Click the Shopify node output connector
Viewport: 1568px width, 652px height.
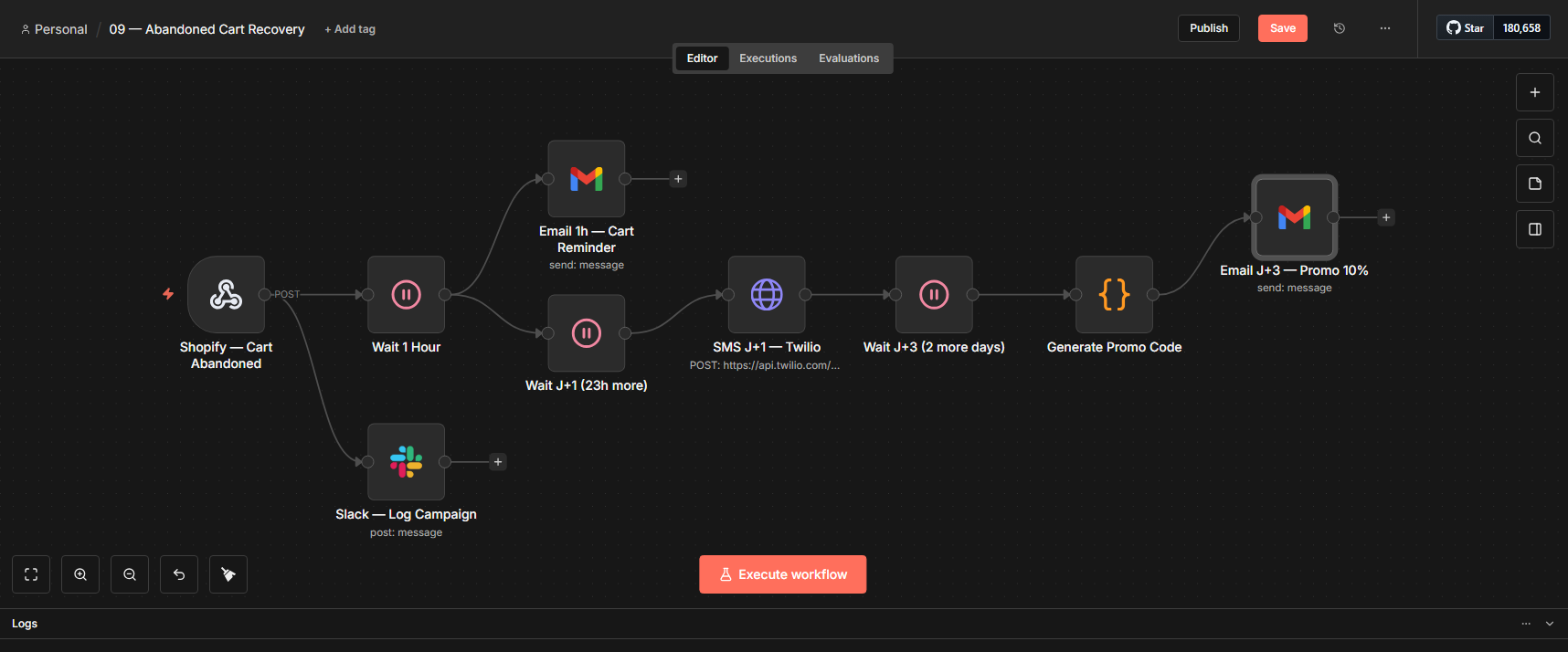264,294
